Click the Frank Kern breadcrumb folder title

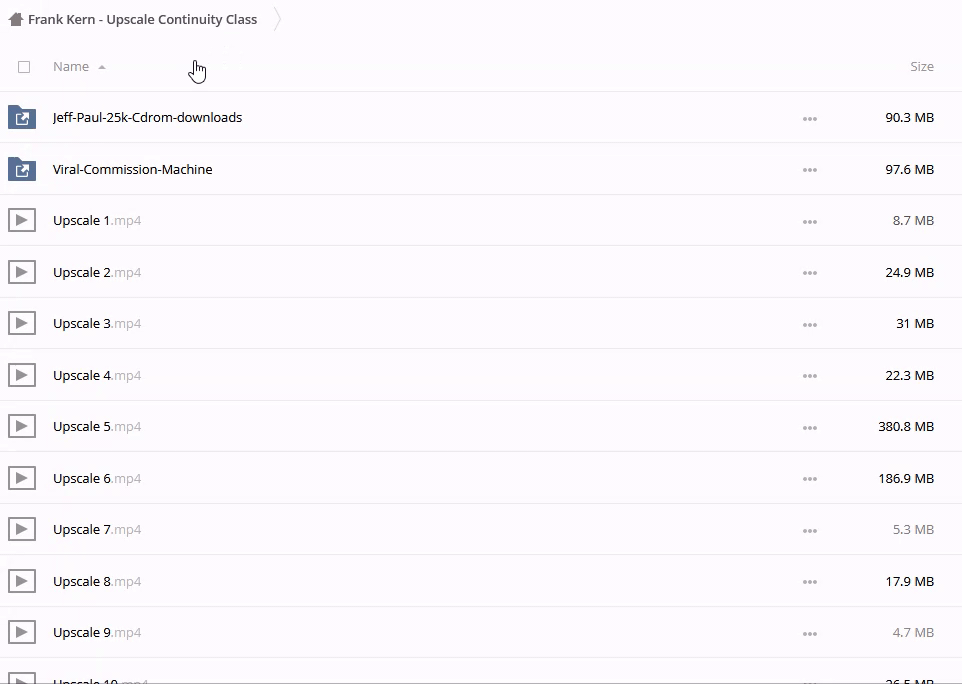(142, 20)
